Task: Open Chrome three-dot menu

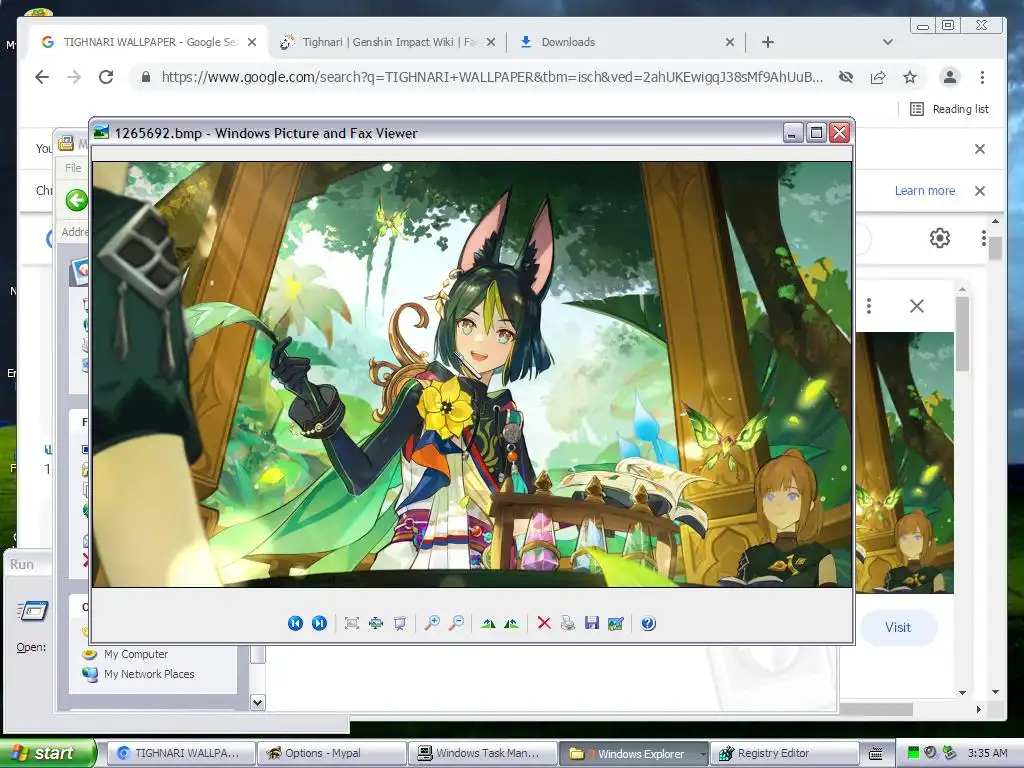Action: [982, 77]
